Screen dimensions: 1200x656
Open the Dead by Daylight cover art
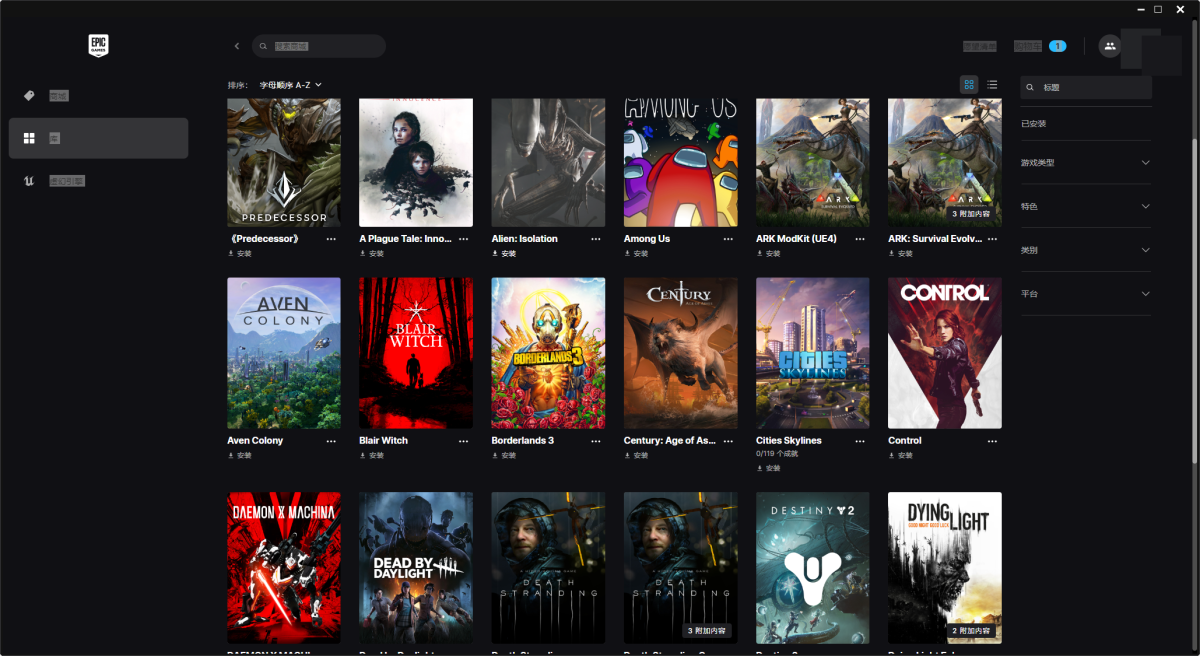(416, 567)
